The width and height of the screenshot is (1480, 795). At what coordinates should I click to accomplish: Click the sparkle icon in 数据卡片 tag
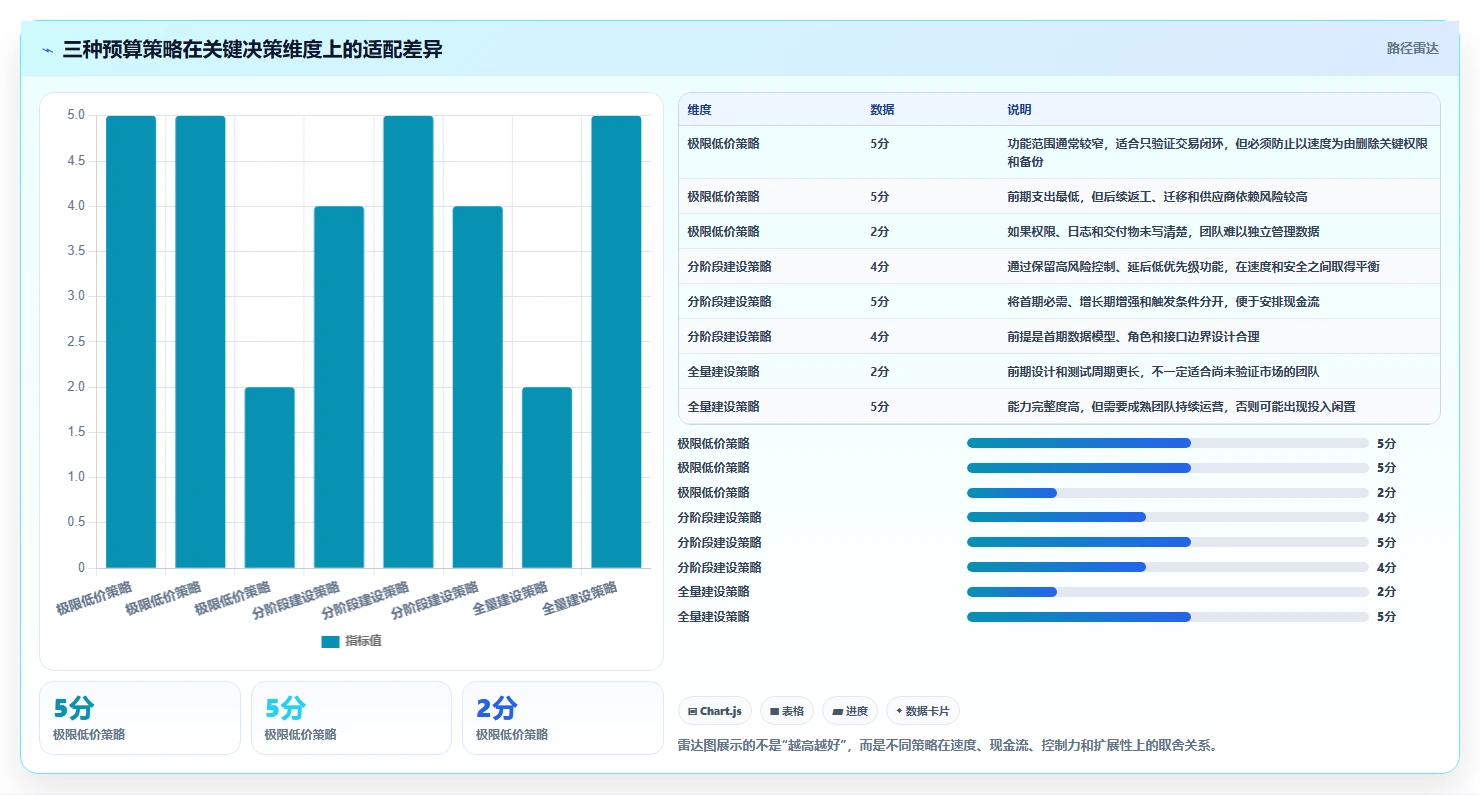point(900,711)
